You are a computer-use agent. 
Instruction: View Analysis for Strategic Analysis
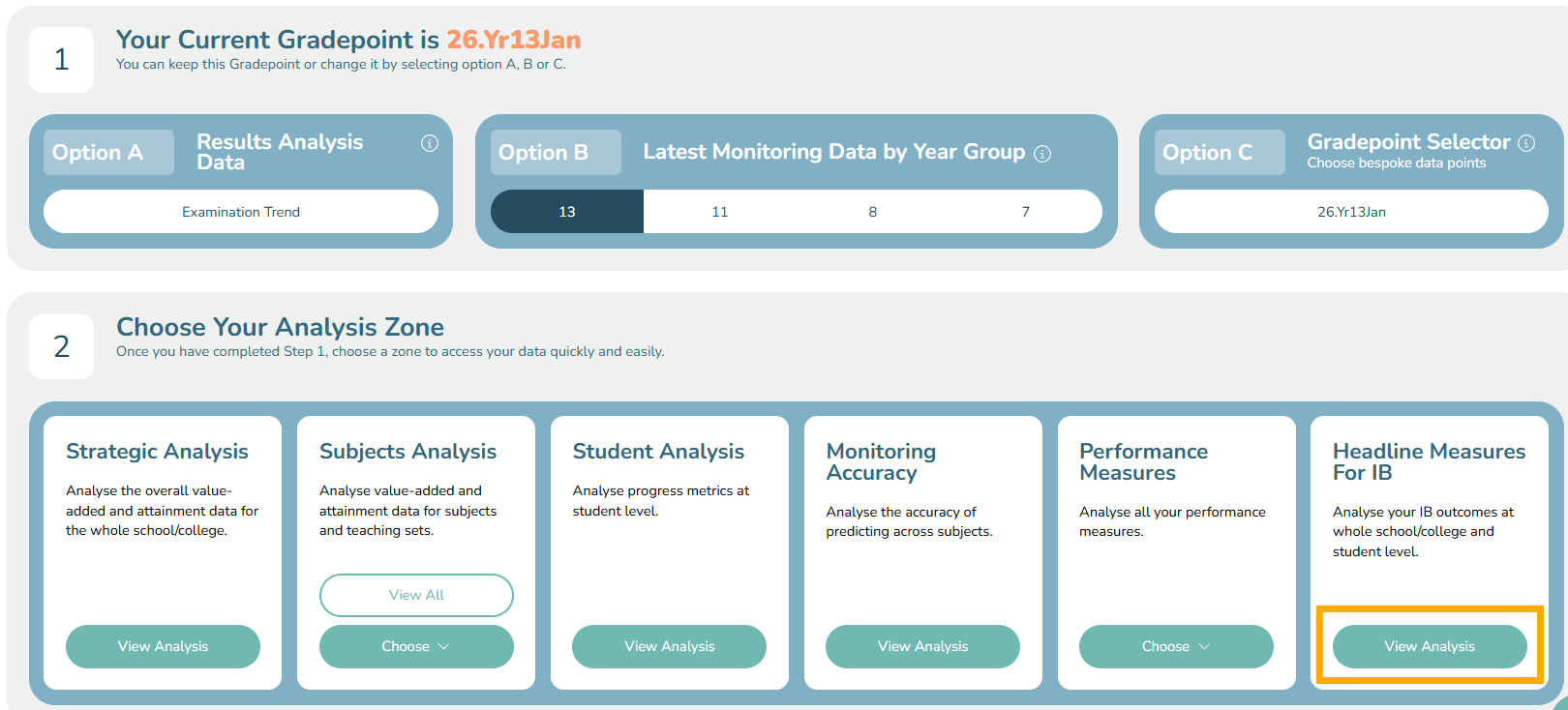pyautogui.click(x=163, y=646)
